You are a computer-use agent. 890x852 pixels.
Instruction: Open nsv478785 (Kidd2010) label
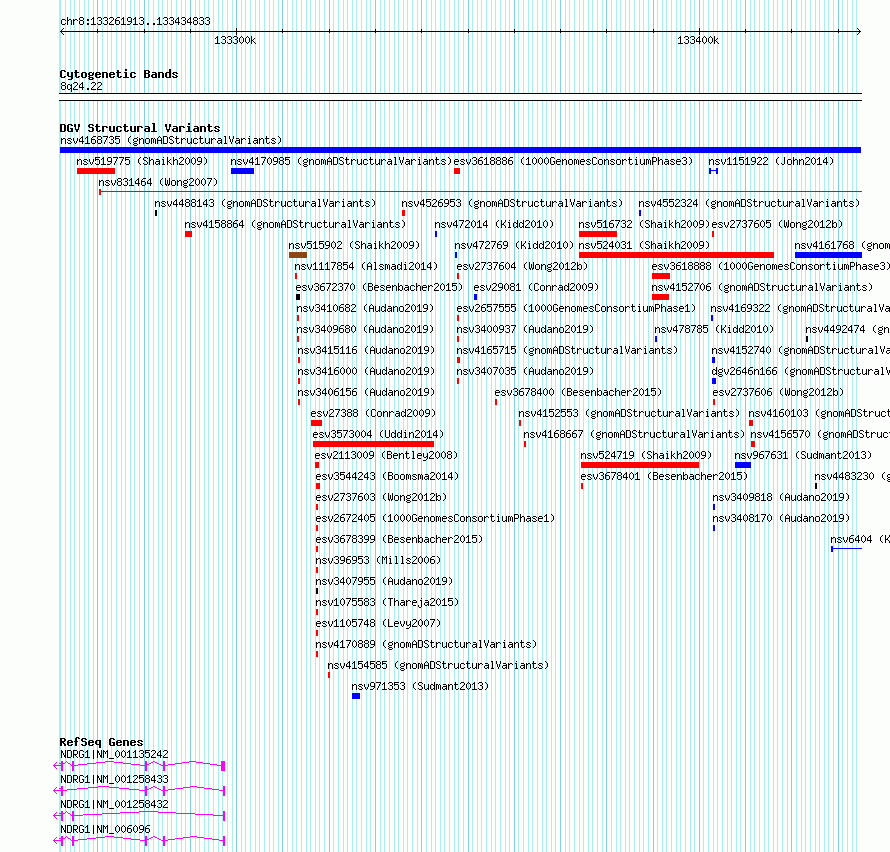click(714, 329)
